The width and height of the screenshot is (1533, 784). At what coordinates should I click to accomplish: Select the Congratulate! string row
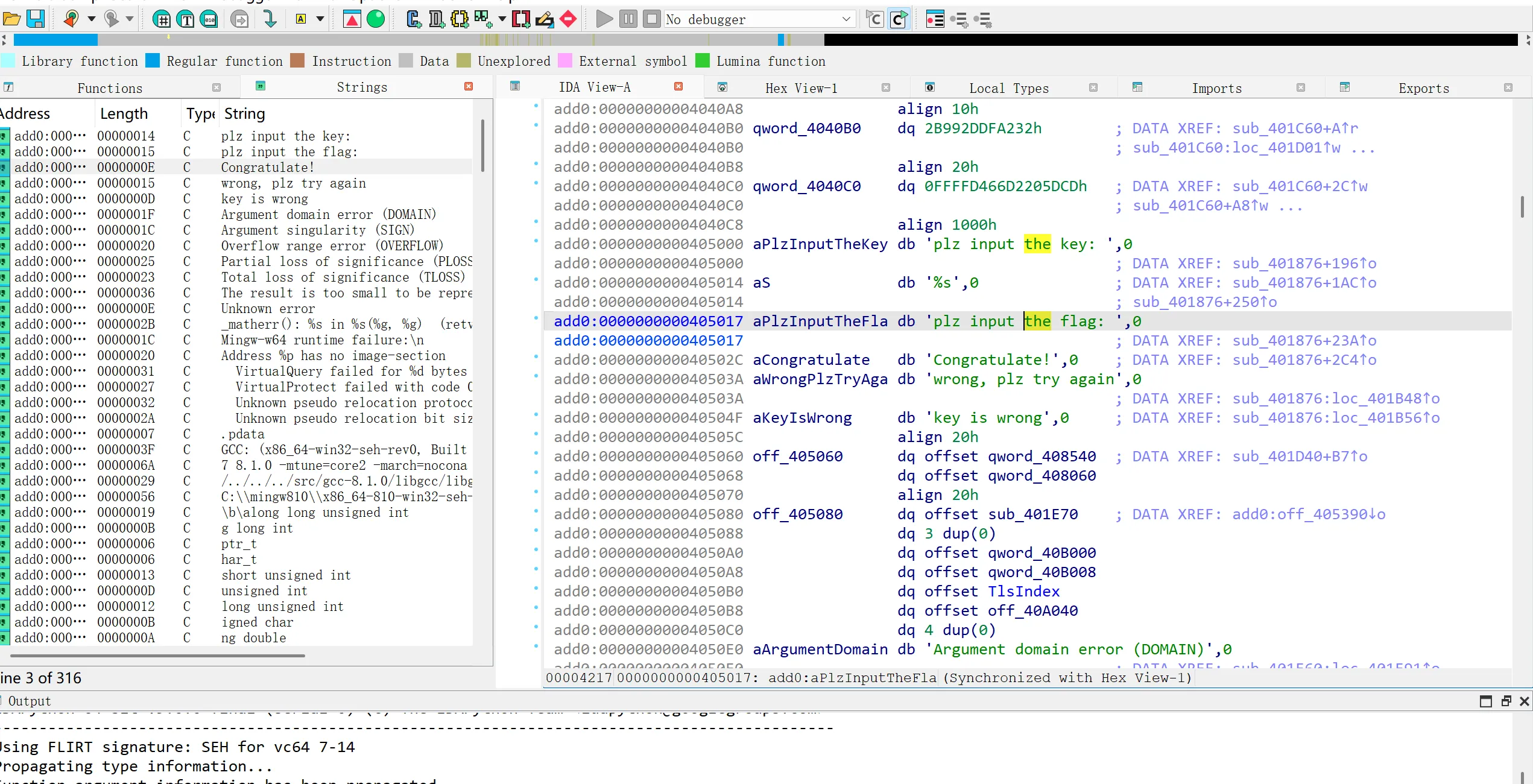click(x=267, y=167)
